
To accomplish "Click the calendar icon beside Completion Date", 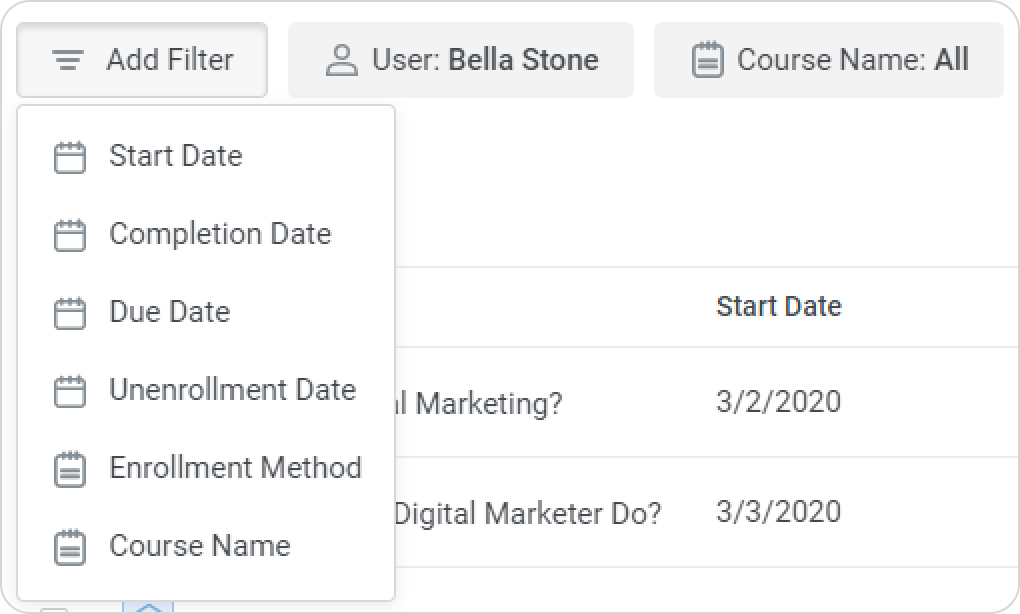I will tap(69, 235).
